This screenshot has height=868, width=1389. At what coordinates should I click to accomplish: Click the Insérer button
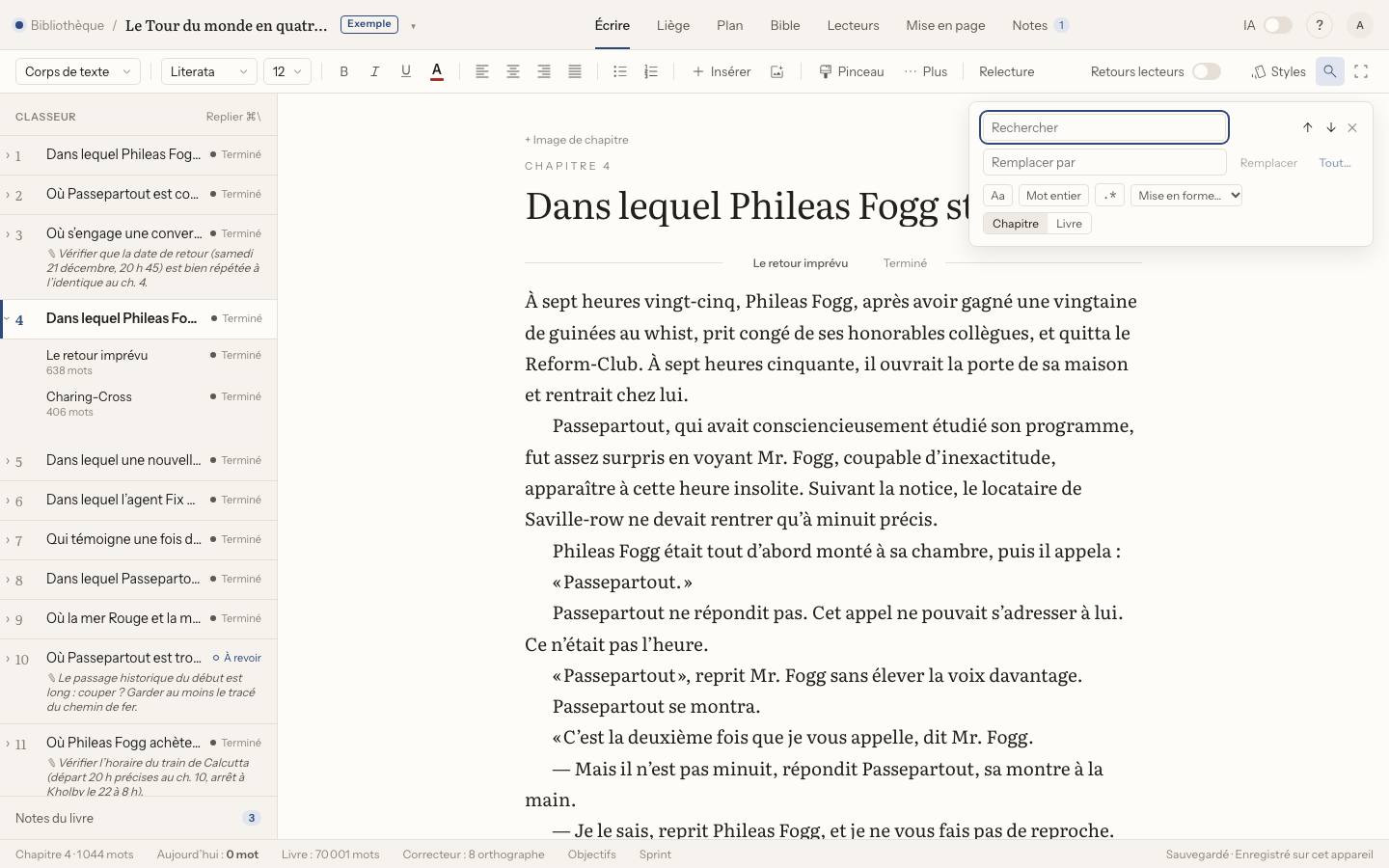722,71
